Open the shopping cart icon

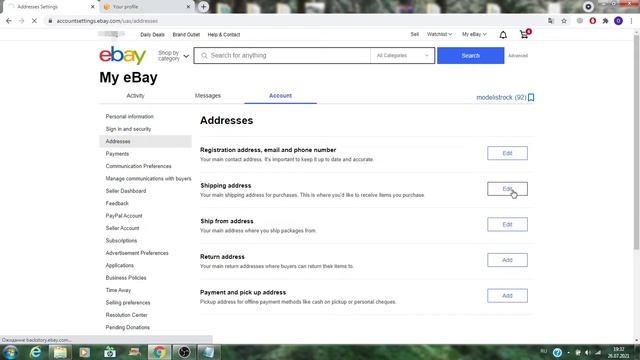click(524, 34)
